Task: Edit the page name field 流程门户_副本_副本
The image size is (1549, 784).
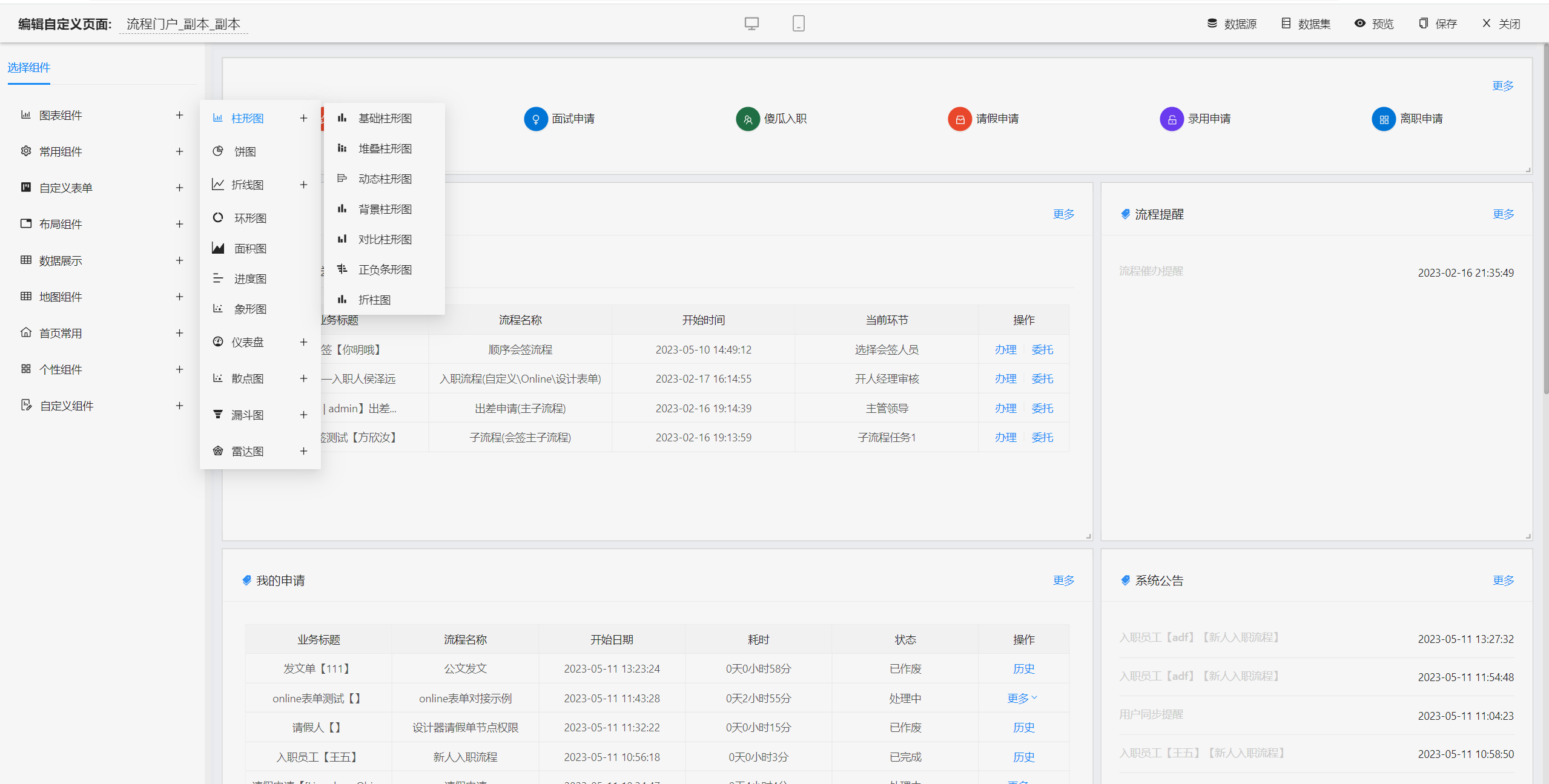Action: [x=183, y=24]
